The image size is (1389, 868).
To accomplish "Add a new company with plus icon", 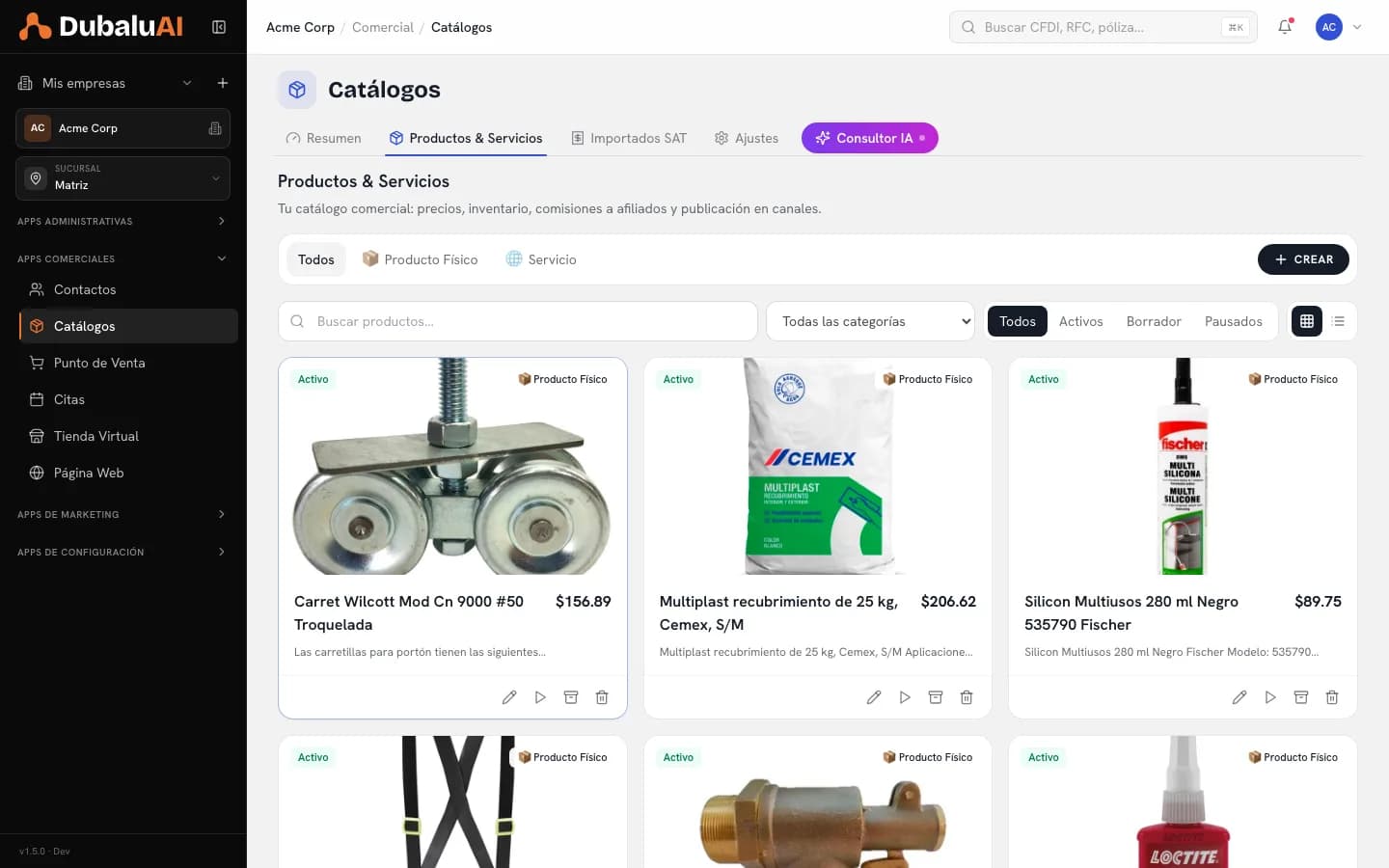I will (223, 83).
